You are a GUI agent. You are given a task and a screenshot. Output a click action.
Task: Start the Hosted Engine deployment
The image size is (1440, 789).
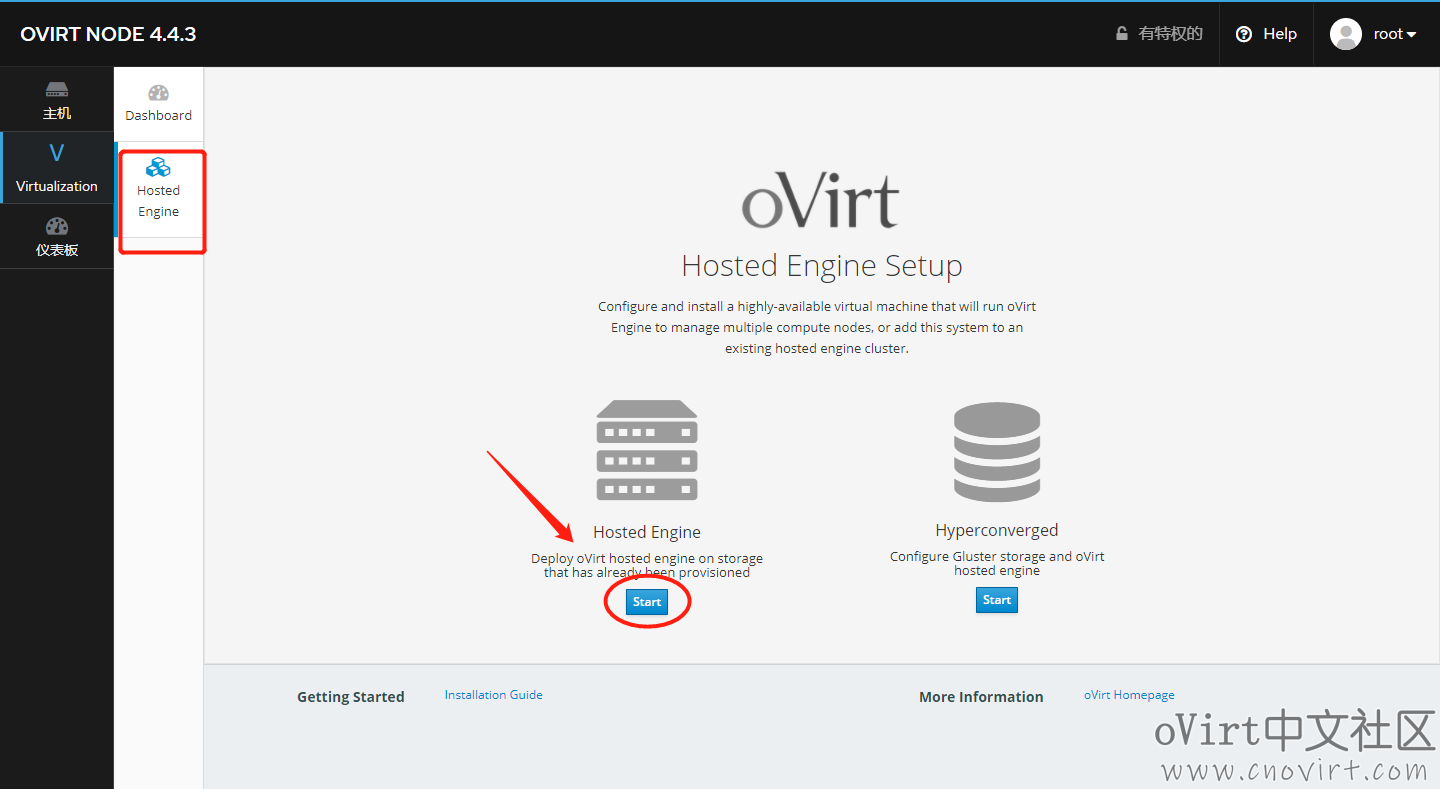click(x=647, y=602)
